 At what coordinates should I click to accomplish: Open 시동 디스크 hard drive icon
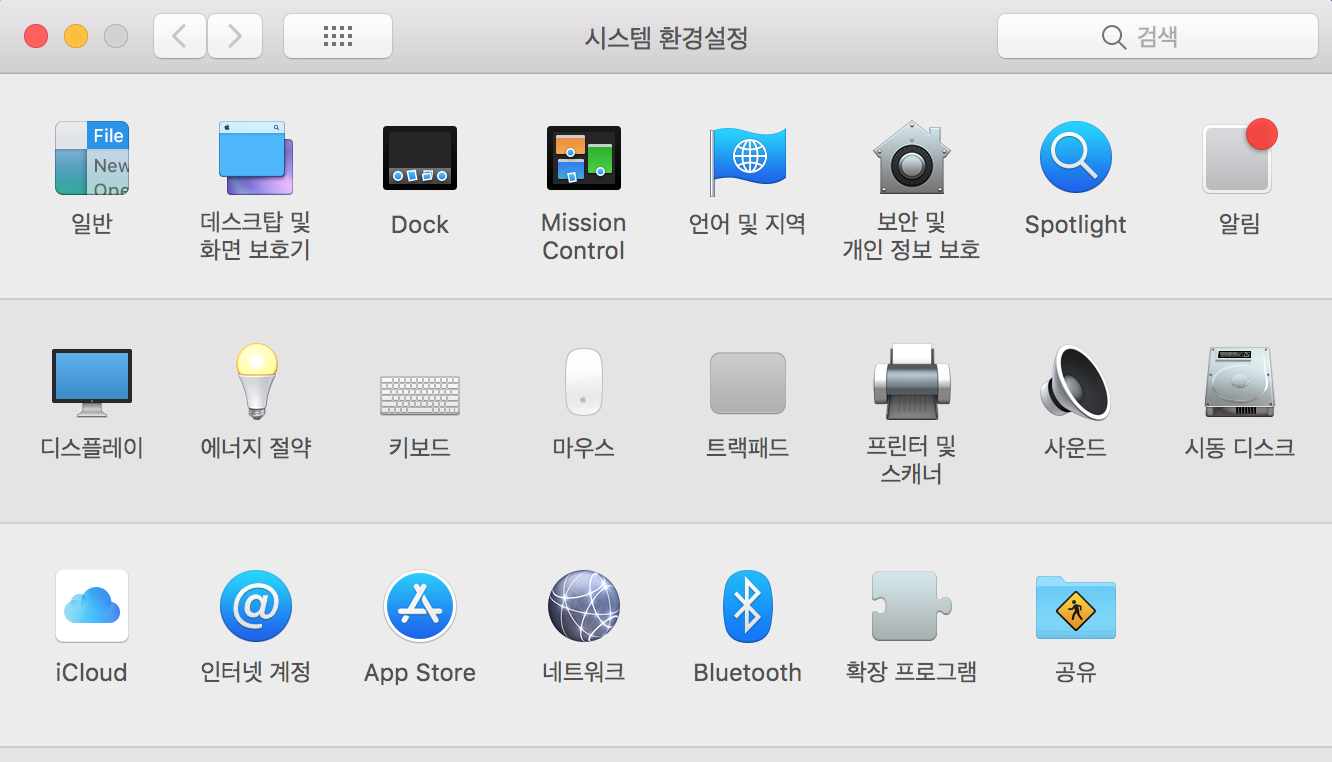pyautogui.click(x=1240, y=382)
